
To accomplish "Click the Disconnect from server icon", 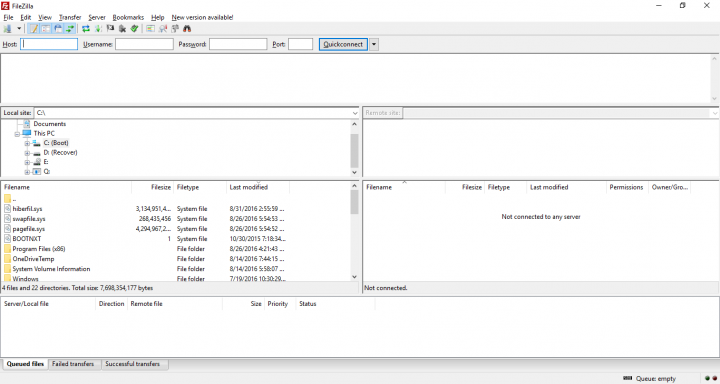I will click(122, 28).
